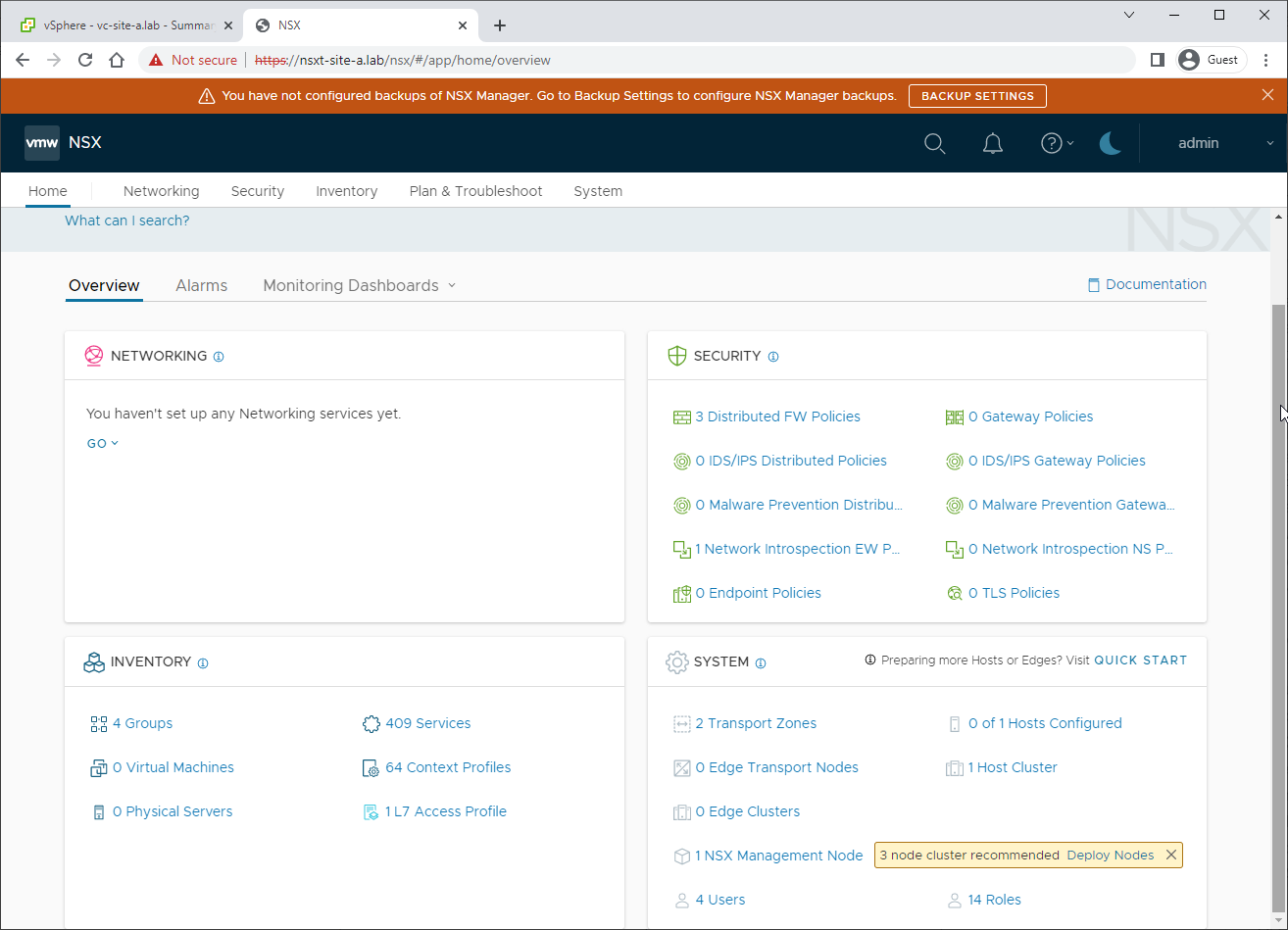This screenshot has width=1288, height=930.
Task: Open the Security menu
Action: point(258,191)
